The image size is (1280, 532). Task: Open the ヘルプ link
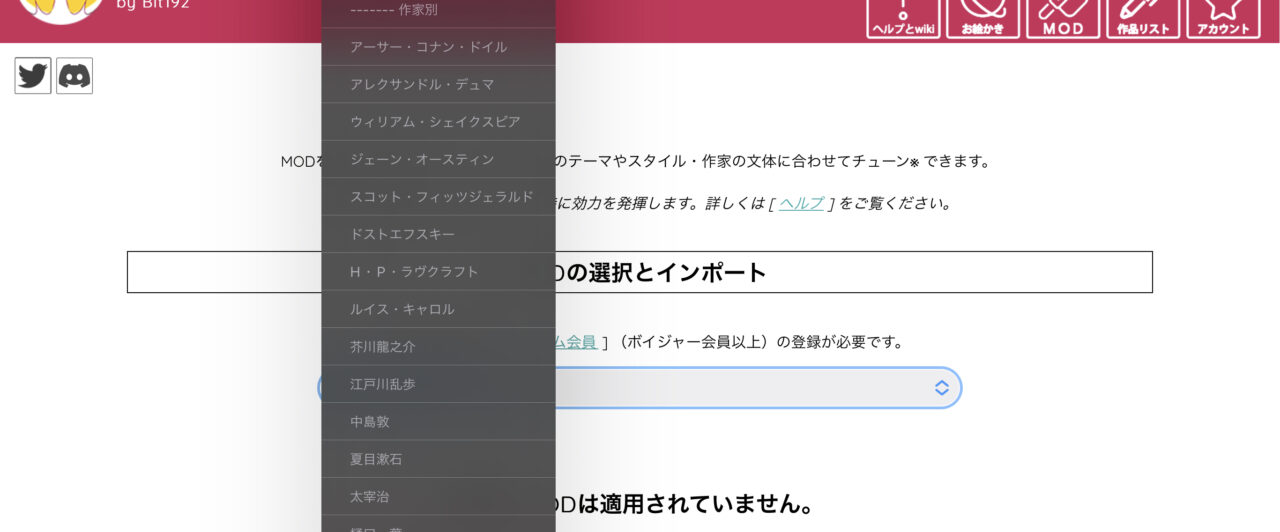pos(801,203)
